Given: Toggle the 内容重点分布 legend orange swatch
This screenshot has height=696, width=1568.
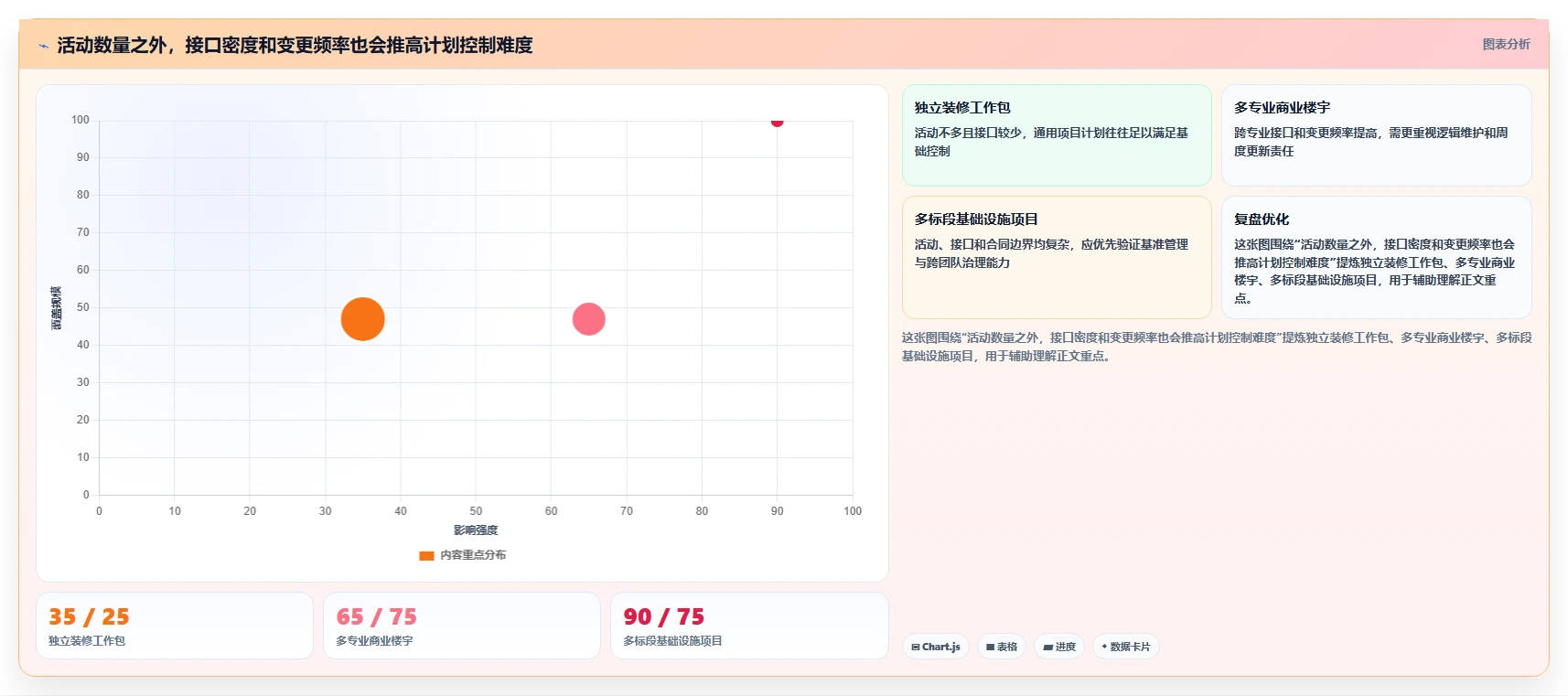Looking at the screenshot, I should click(x=426, y=555).
